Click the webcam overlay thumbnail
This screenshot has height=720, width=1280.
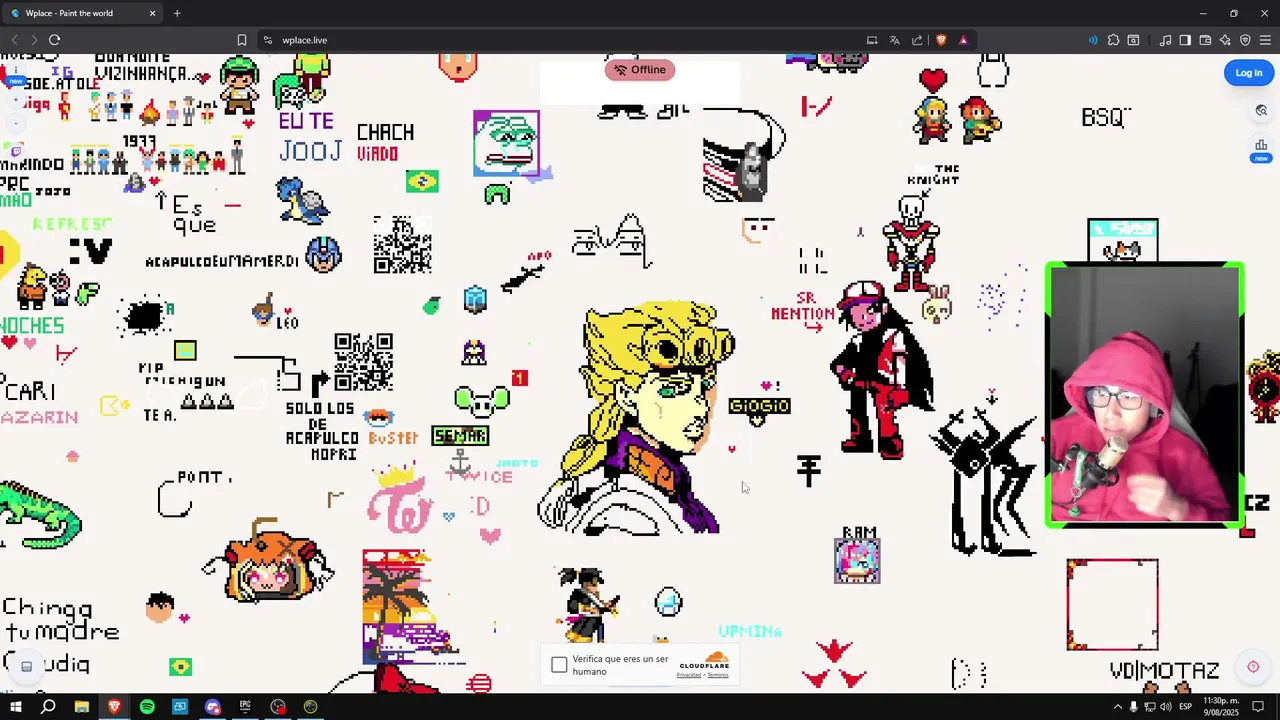tap(1144, 395)
